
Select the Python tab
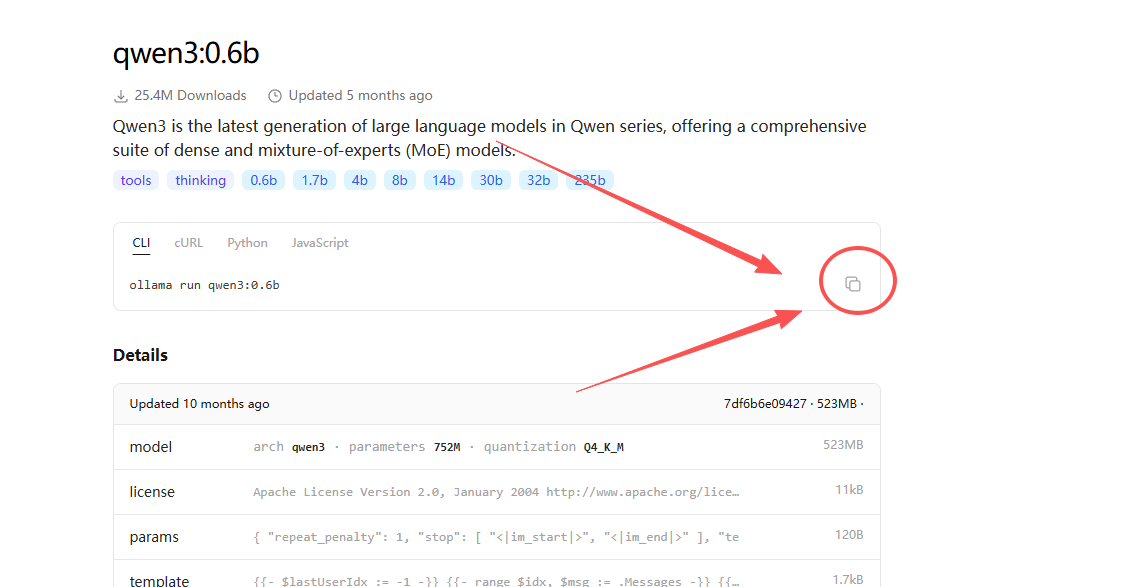pyautogui.click(x=247, y=243)
